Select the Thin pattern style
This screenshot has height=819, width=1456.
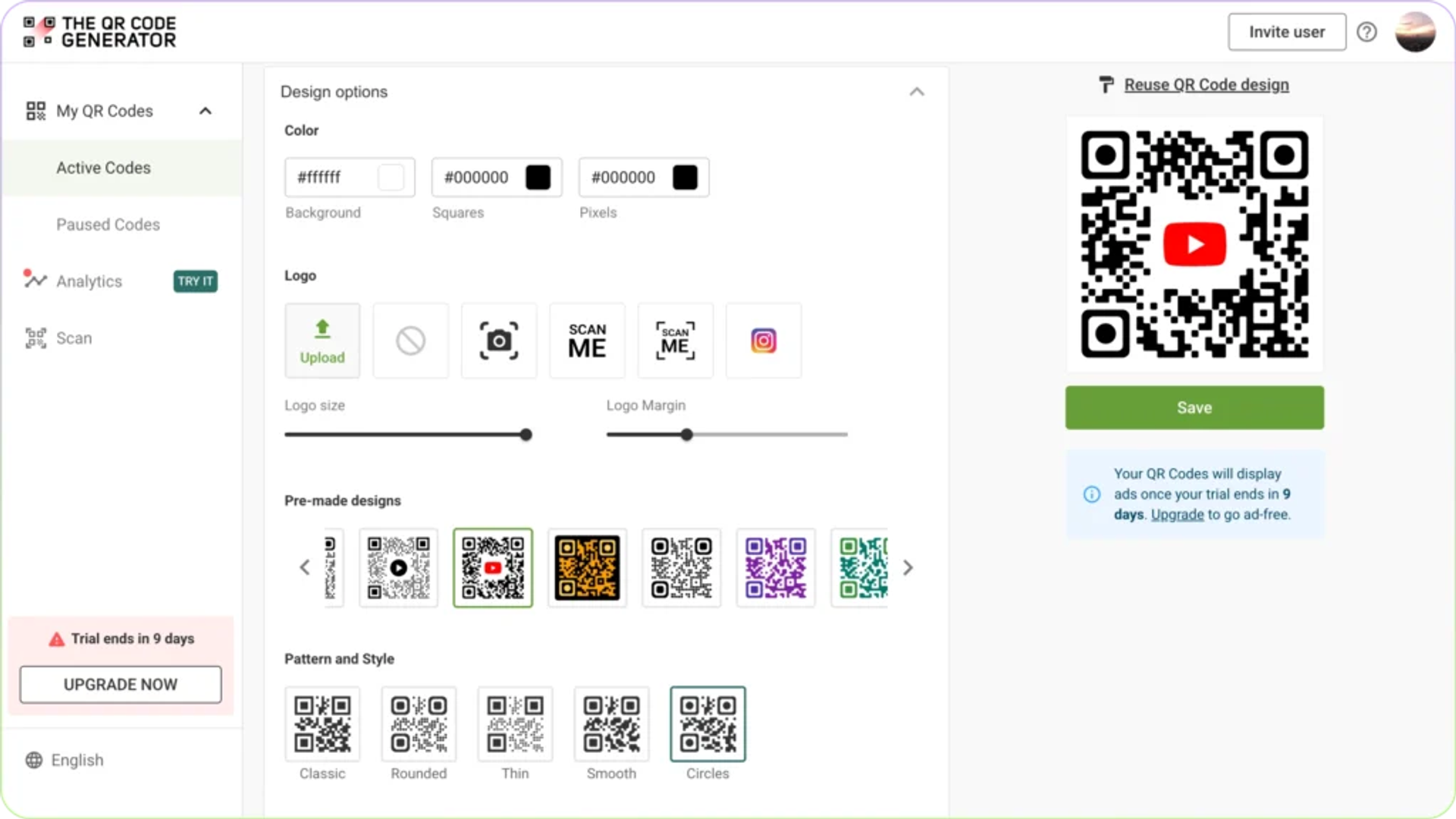(x=515, y=724)
